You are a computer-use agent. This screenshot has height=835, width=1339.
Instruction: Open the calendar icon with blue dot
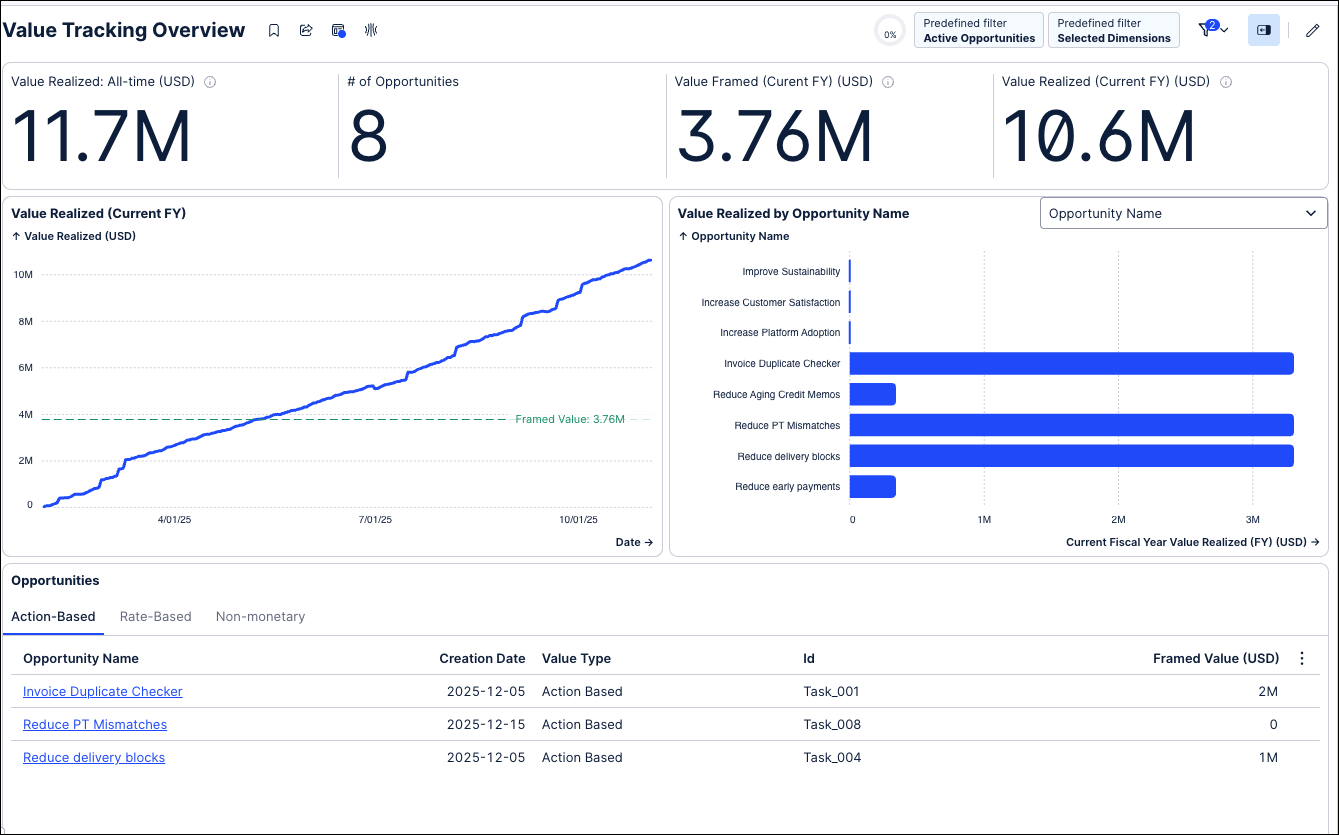click(x=339, y=31)
